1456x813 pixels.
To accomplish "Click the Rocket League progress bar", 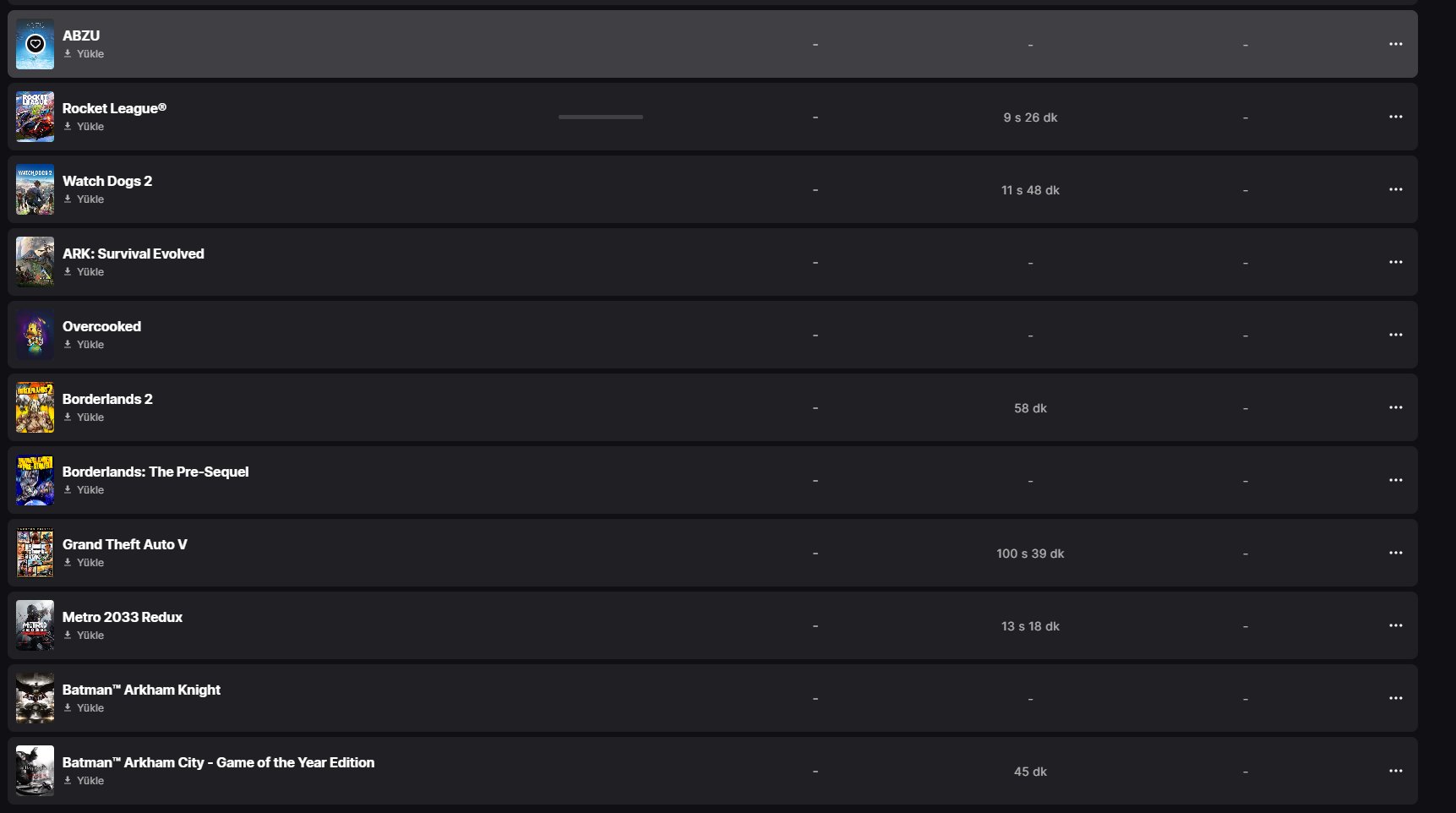I will point(600,117).
